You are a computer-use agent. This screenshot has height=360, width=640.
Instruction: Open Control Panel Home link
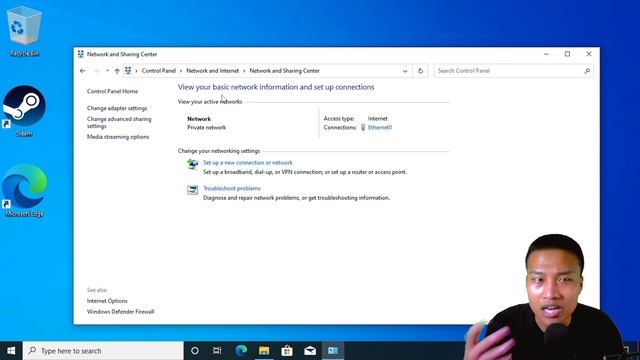(112, 91)
